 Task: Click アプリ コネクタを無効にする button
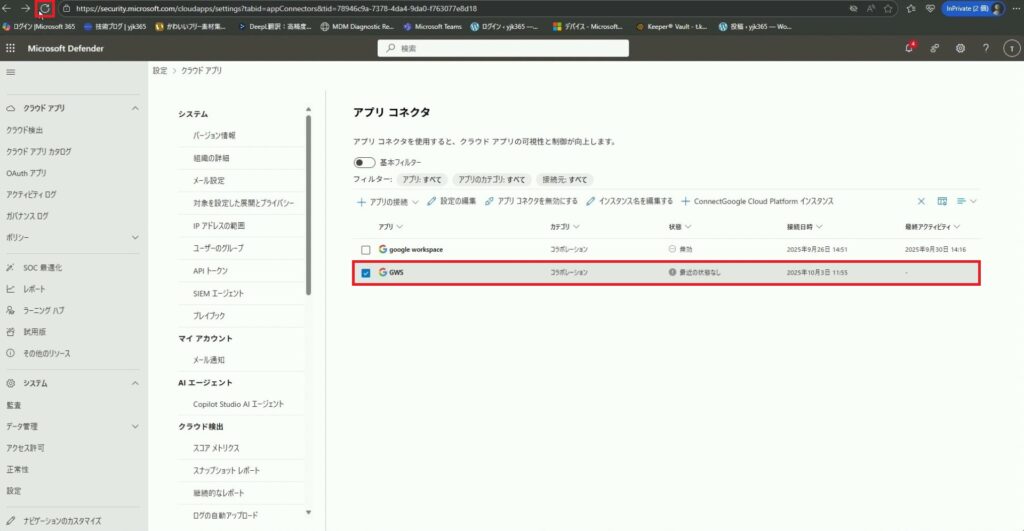coord(531,201)
